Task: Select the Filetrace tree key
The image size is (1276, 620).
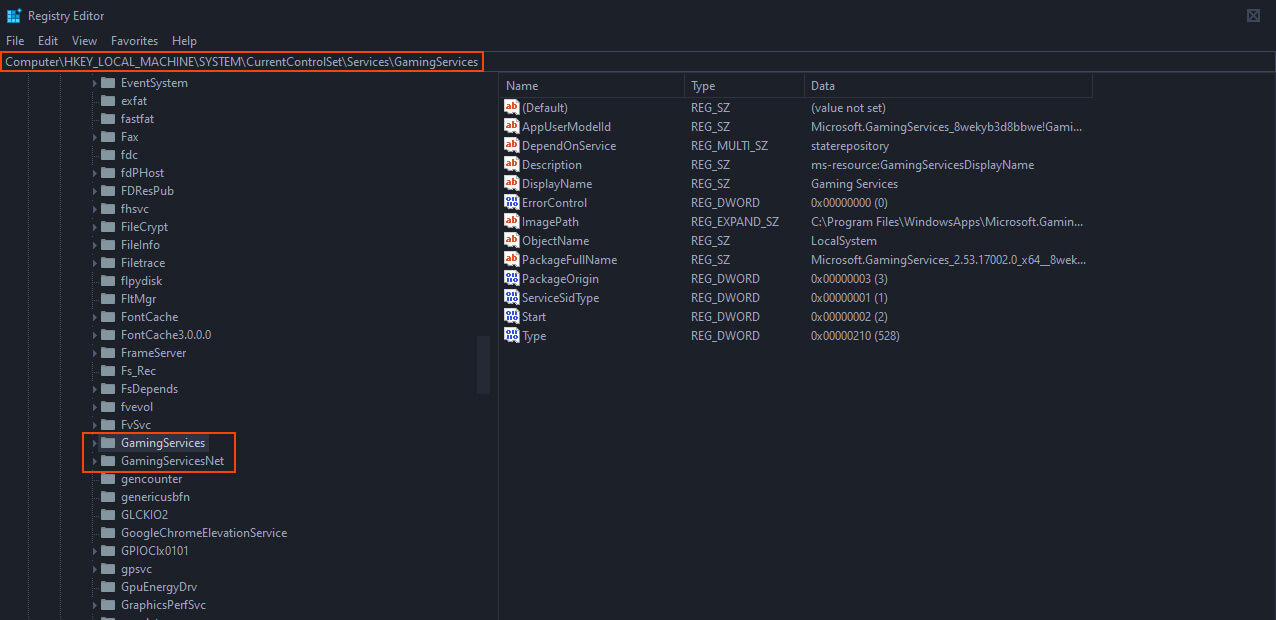Action: click(142, 263)
